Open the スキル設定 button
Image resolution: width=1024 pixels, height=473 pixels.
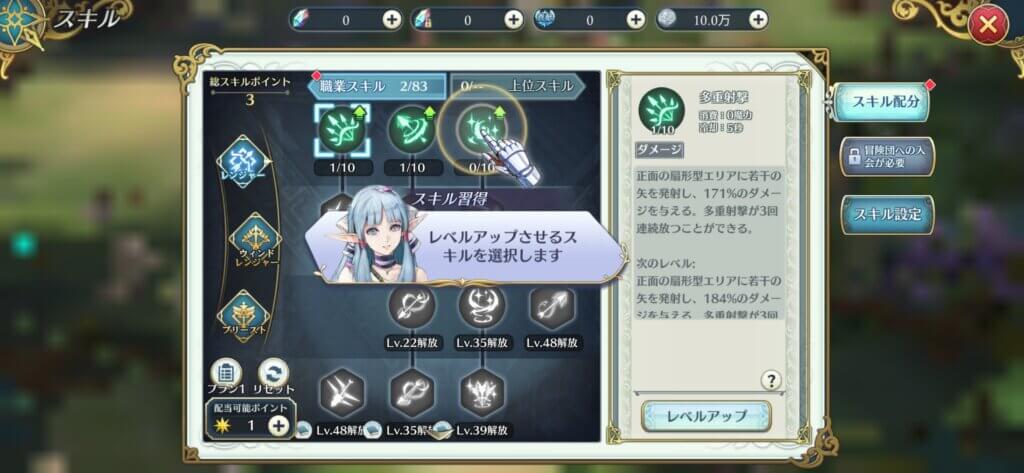pyautogui.click(x=888, y=214)
